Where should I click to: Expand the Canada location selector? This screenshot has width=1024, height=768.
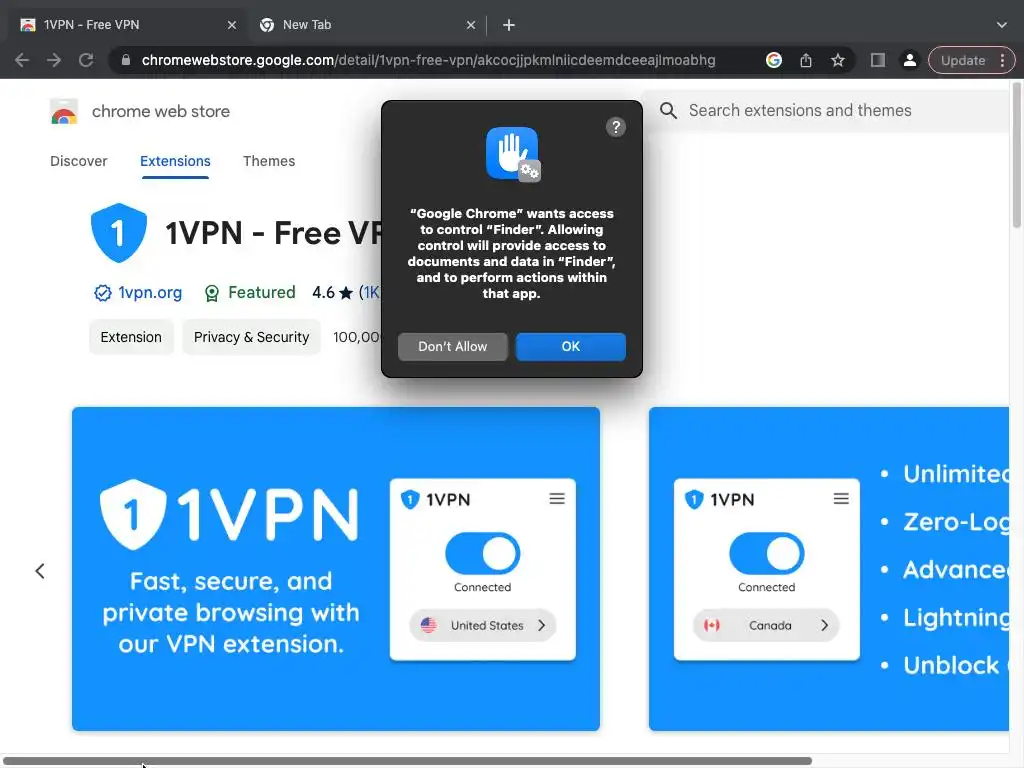[766, 626]
